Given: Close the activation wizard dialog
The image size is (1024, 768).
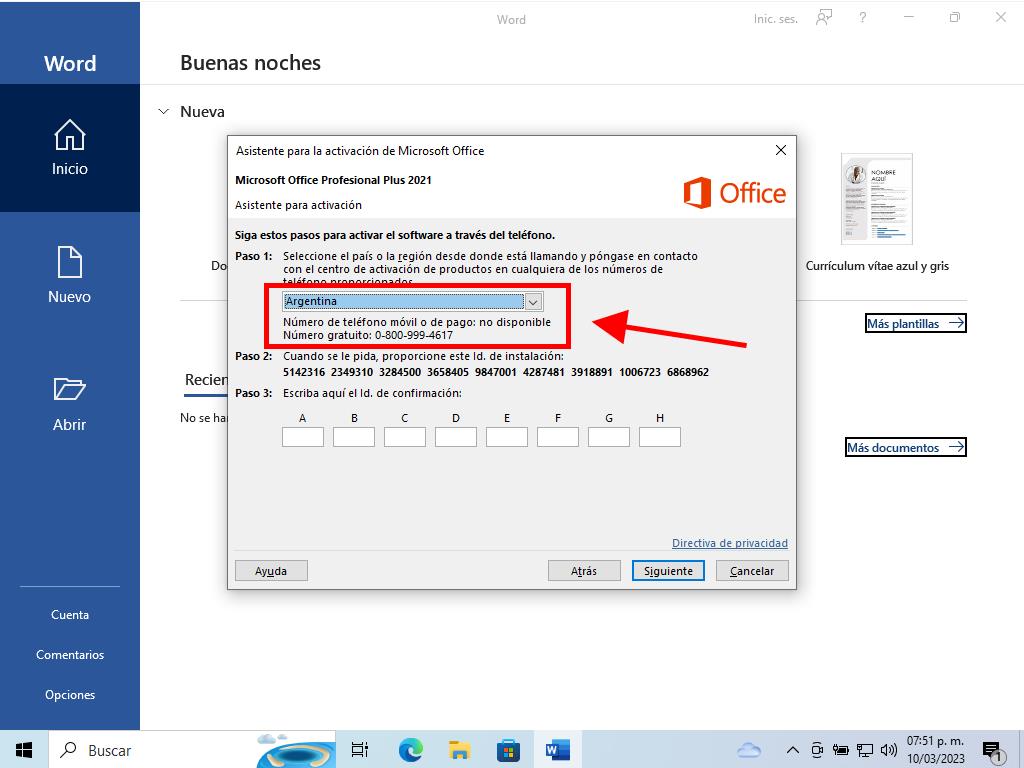Looking at the screenshot, I should [781, 151].
